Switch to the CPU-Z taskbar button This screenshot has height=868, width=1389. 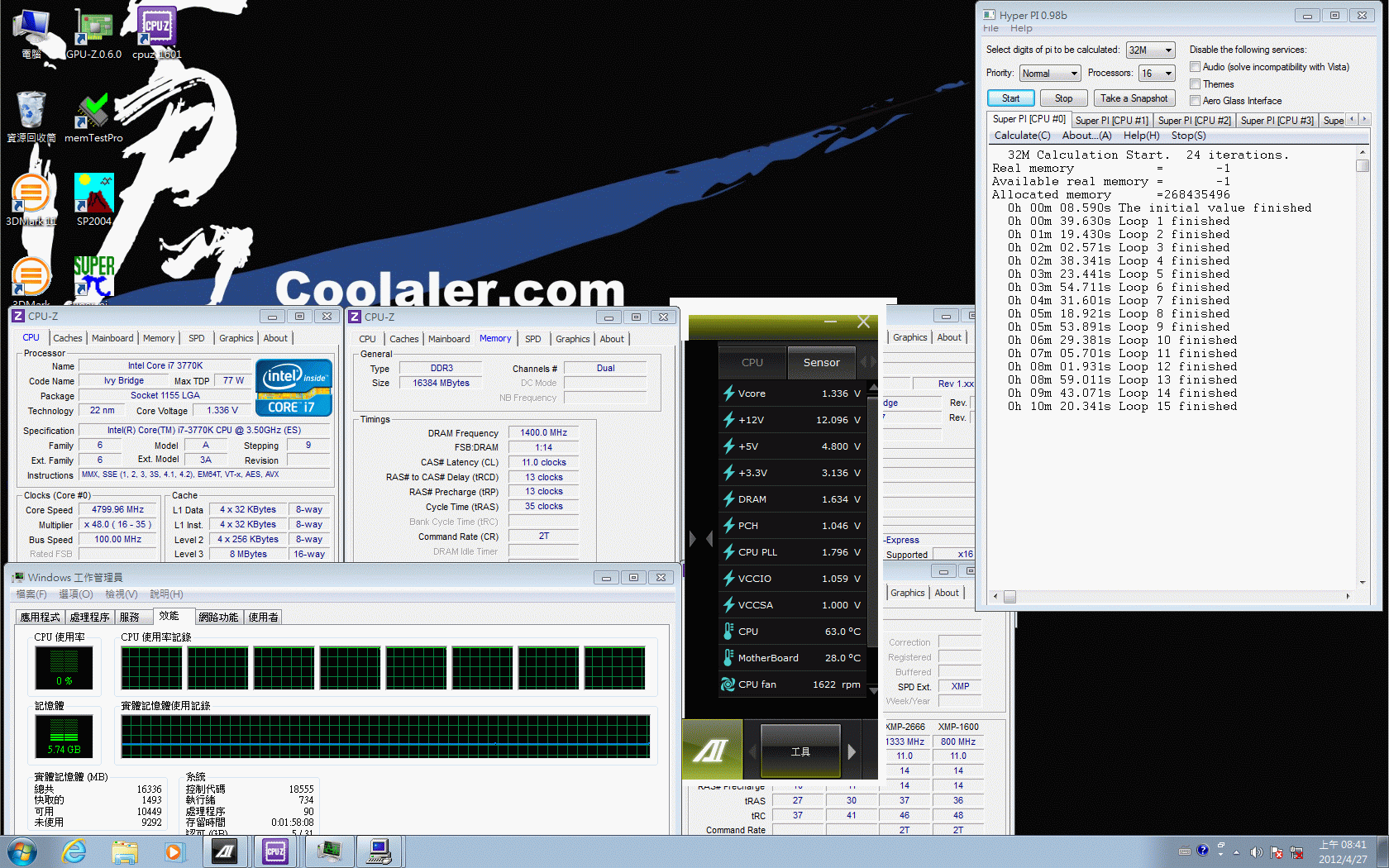pyautogui.click(x=275, y=851)
